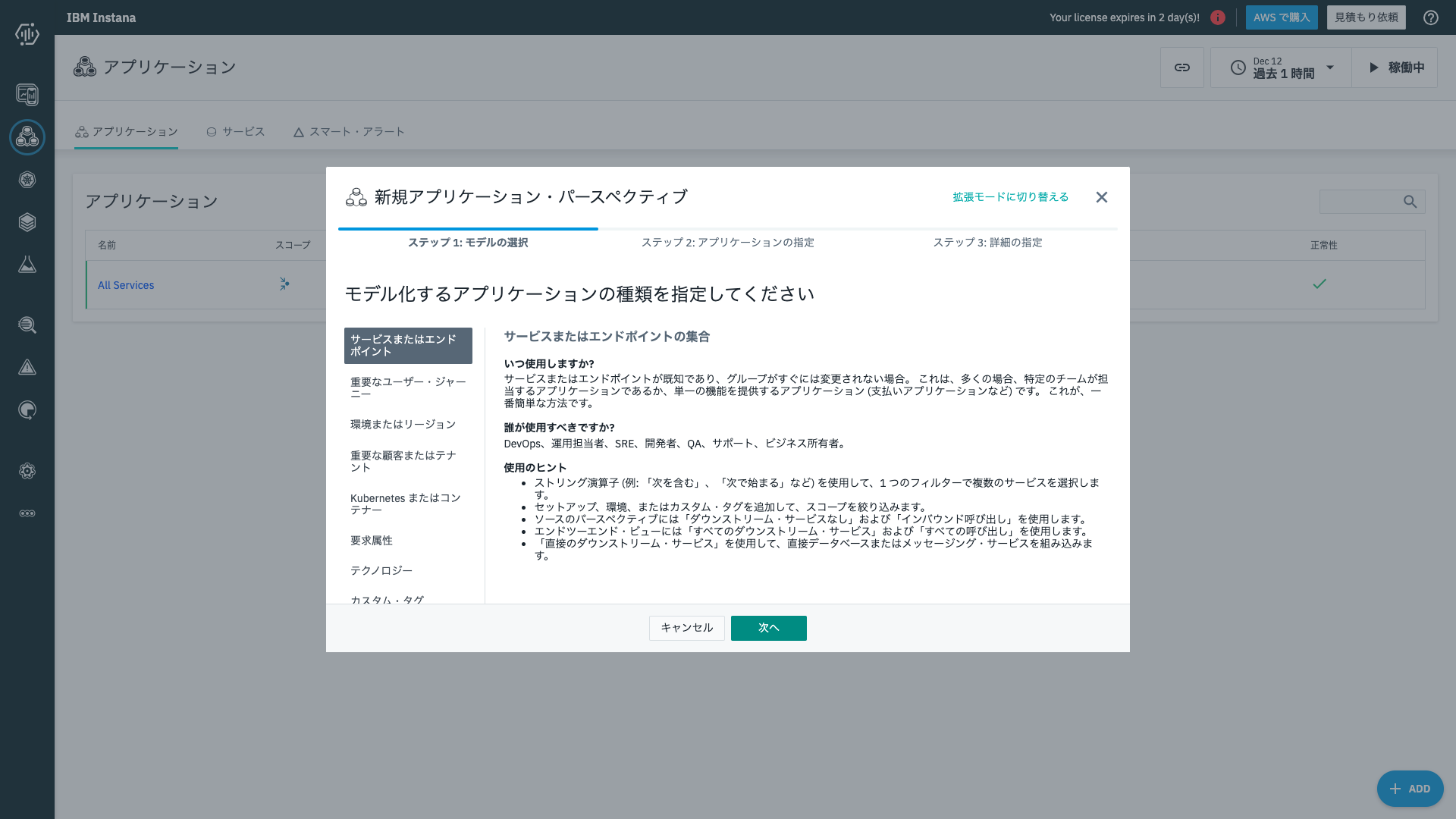This screenshot has width=1456, height=819.
Task: Select 環境またはリージョン model type
Action: point(403,424)
